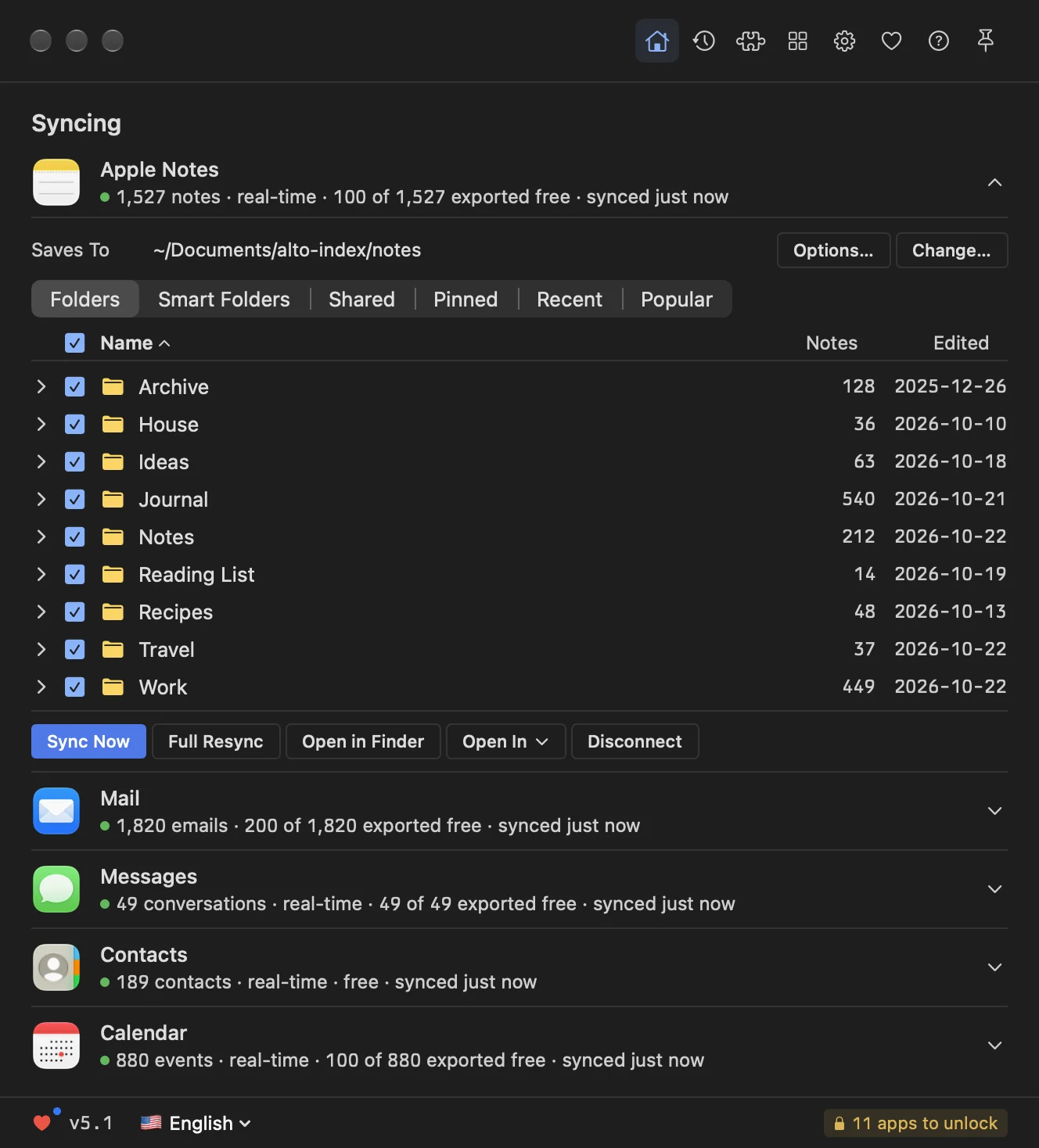Expand the Calendar section chevron
This screenshot has height=1148, width=1039.
(x=994, y=1046)
